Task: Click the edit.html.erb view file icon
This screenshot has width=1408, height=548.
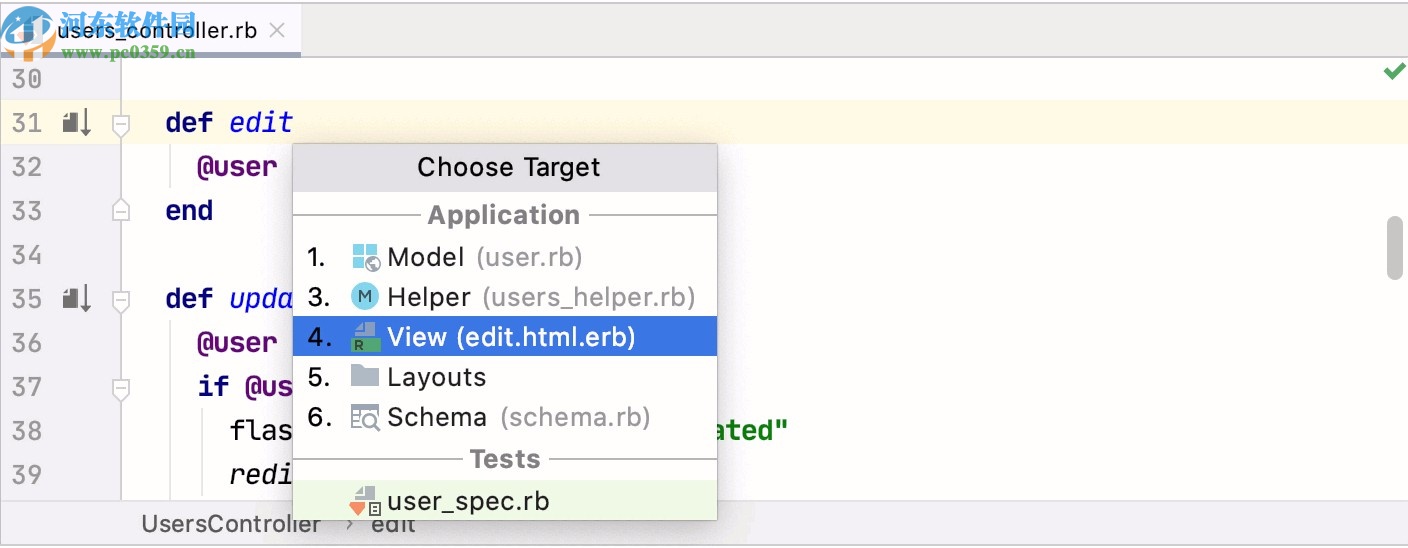Action: point(365,337)
